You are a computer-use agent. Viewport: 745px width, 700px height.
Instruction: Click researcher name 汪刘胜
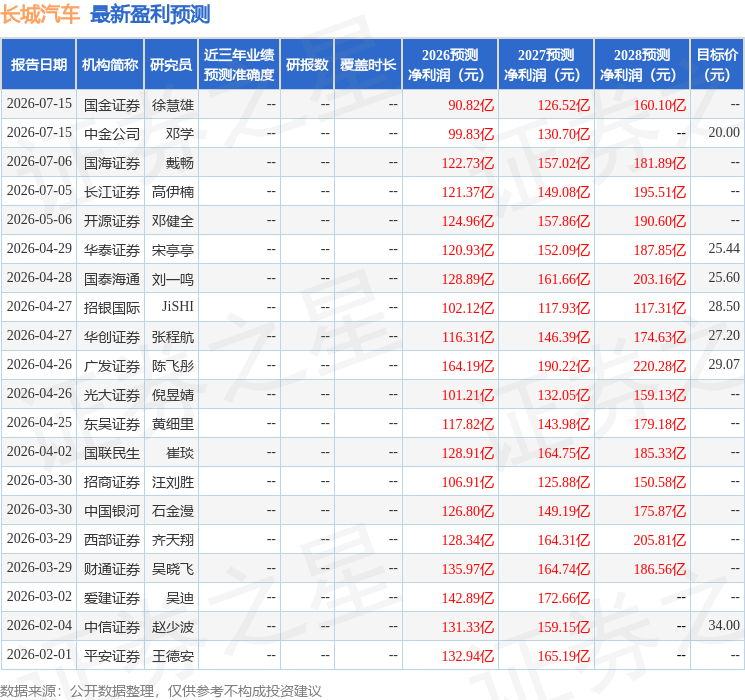point(172,482)
